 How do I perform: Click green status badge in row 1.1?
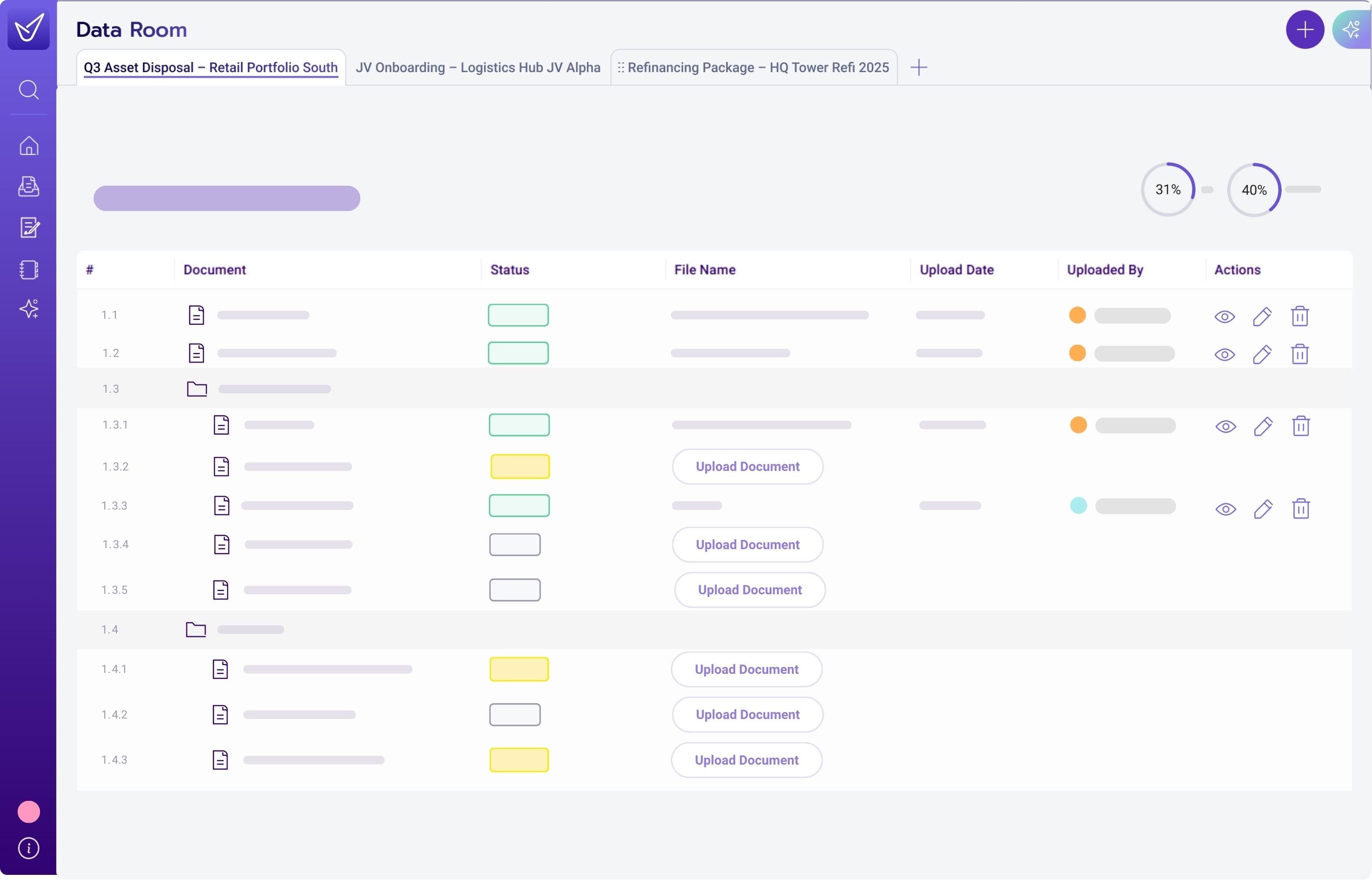(x=519, y=316)
